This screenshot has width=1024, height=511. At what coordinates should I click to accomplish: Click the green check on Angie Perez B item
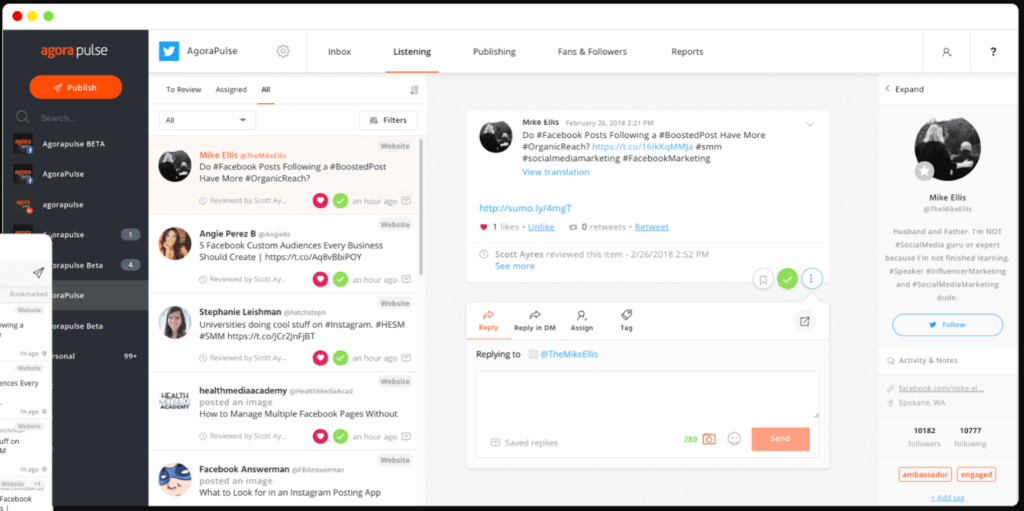[x=340, y=280]
